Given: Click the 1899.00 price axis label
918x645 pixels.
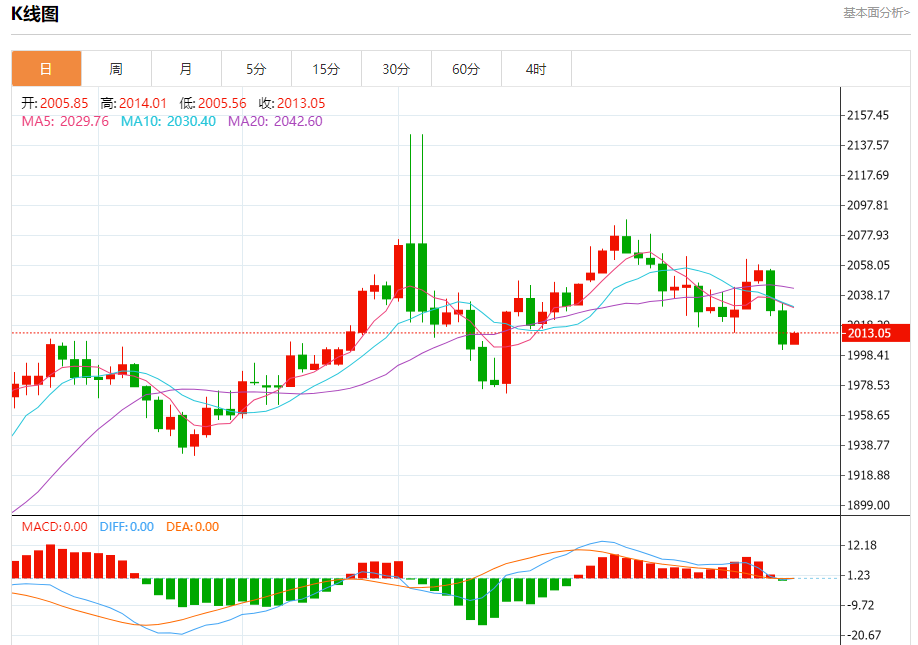Looking at the screenshot, I should [868, 505].
